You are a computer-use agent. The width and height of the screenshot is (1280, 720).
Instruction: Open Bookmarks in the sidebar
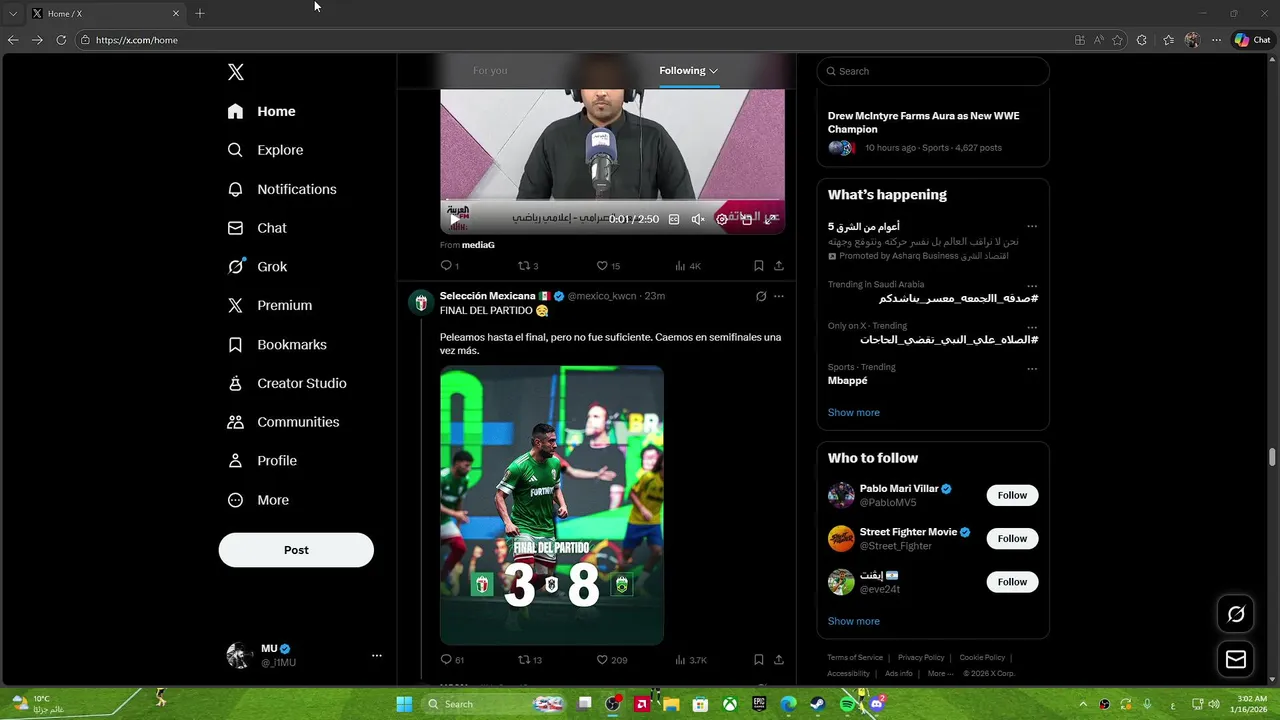(x=277, y=344)
